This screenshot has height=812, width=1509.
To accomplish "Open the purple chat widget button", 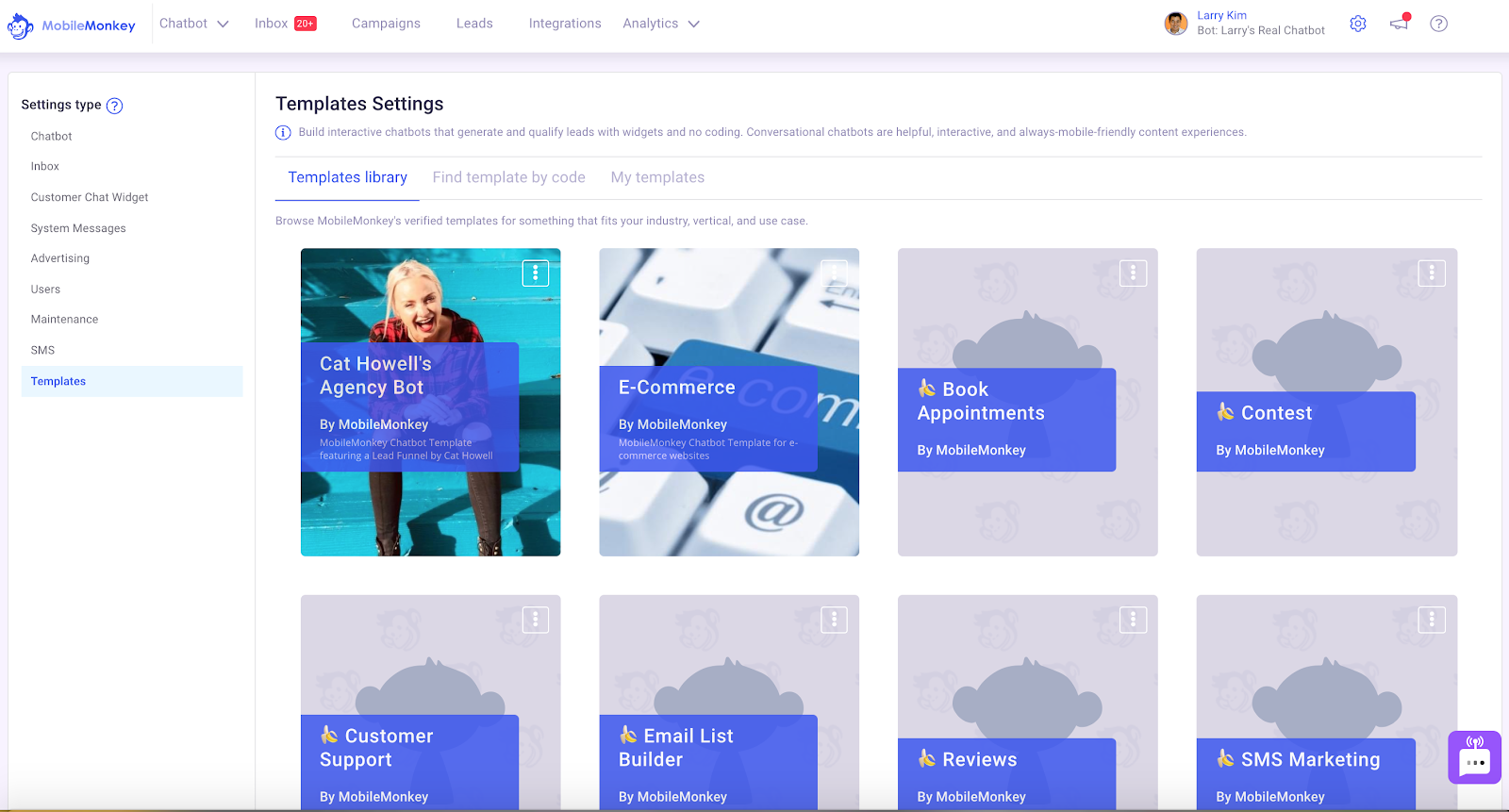I will (x=1474, y=757).
